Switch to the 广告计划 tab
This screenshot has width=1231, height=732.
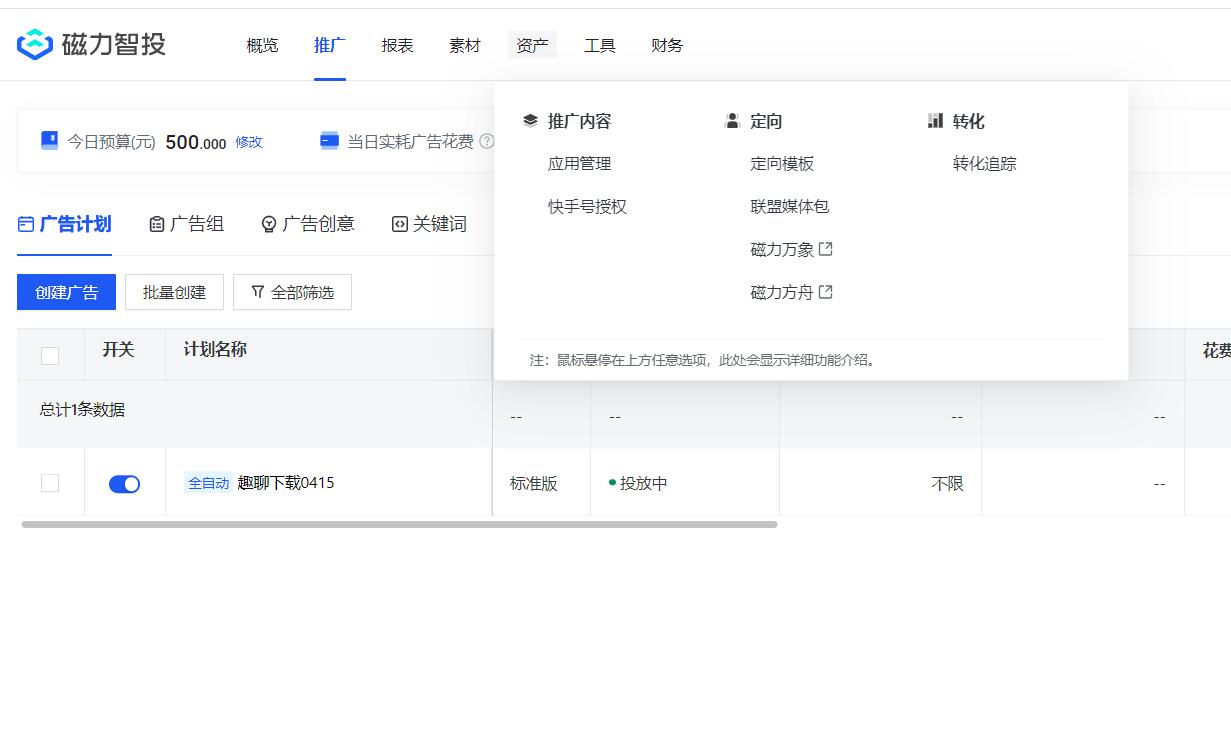[x=65, y=224]
